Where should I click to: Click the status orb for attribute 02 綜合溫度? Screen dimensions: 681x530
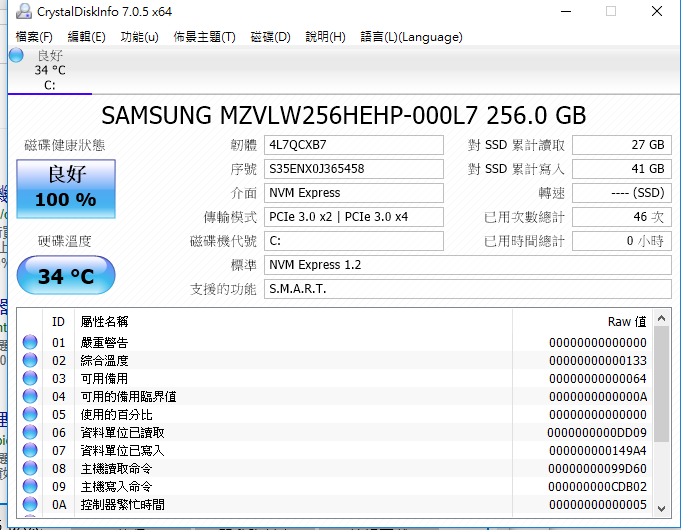click(30, 360)
